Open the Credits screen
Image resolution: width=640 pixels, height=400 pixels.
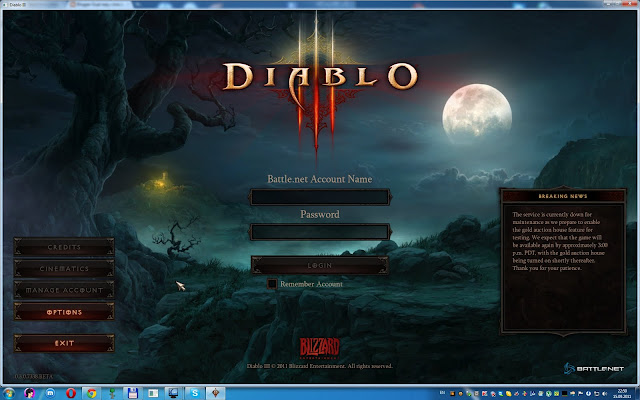click(64, 247)
